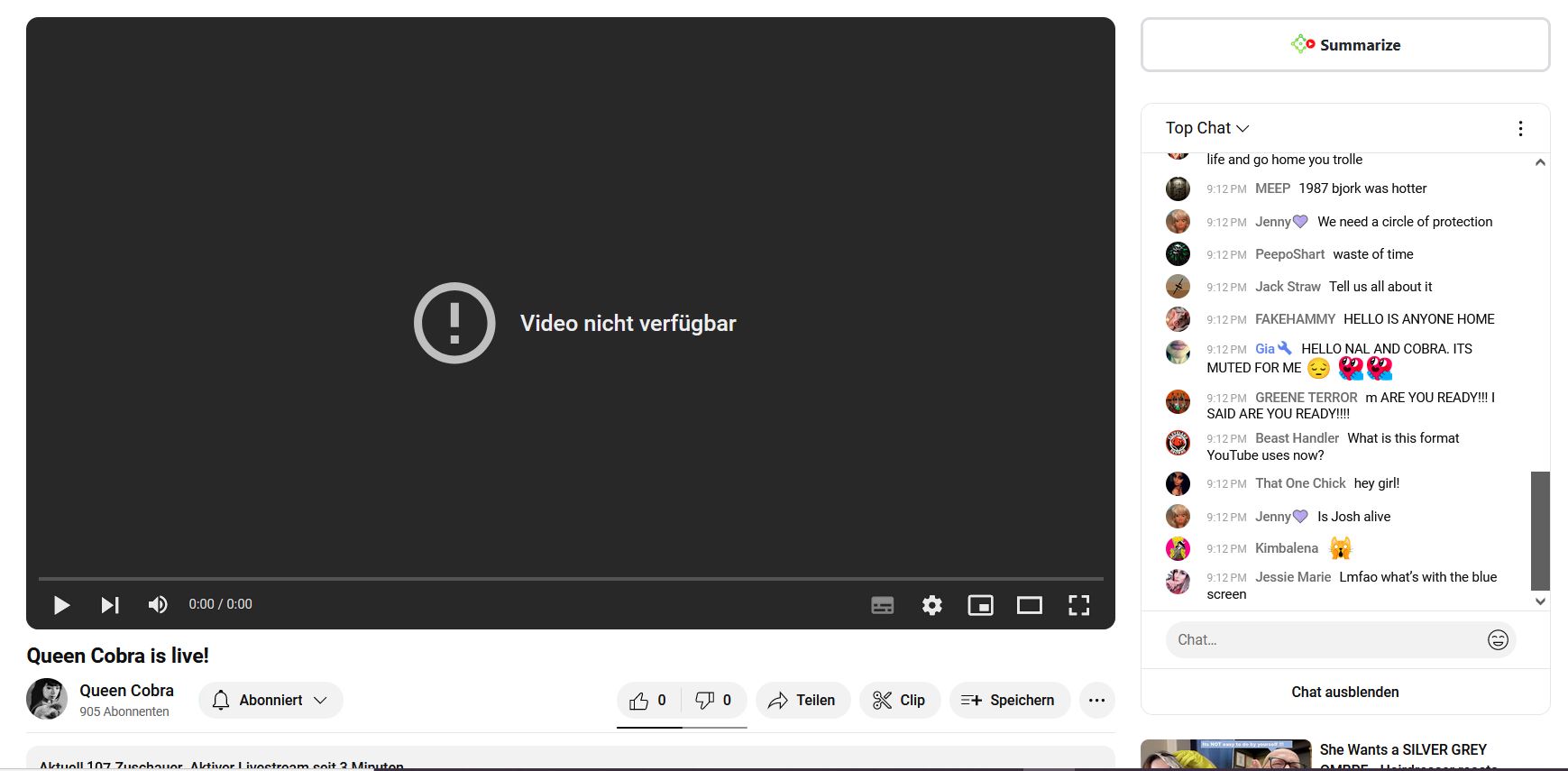Share the video via Teilen button

tap(802, 701)
